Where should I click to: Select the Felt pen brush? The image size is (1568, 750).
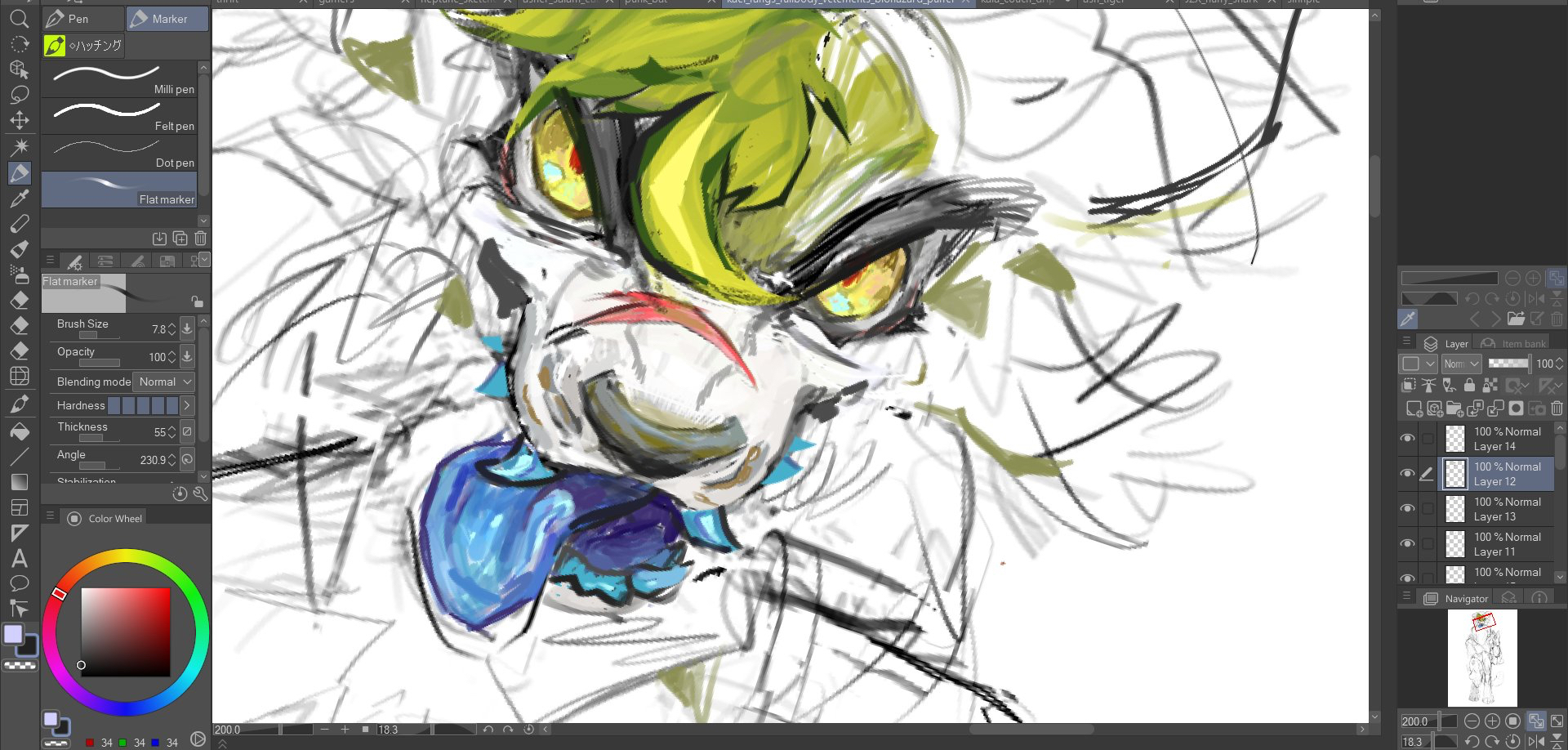tap(119, 116)
